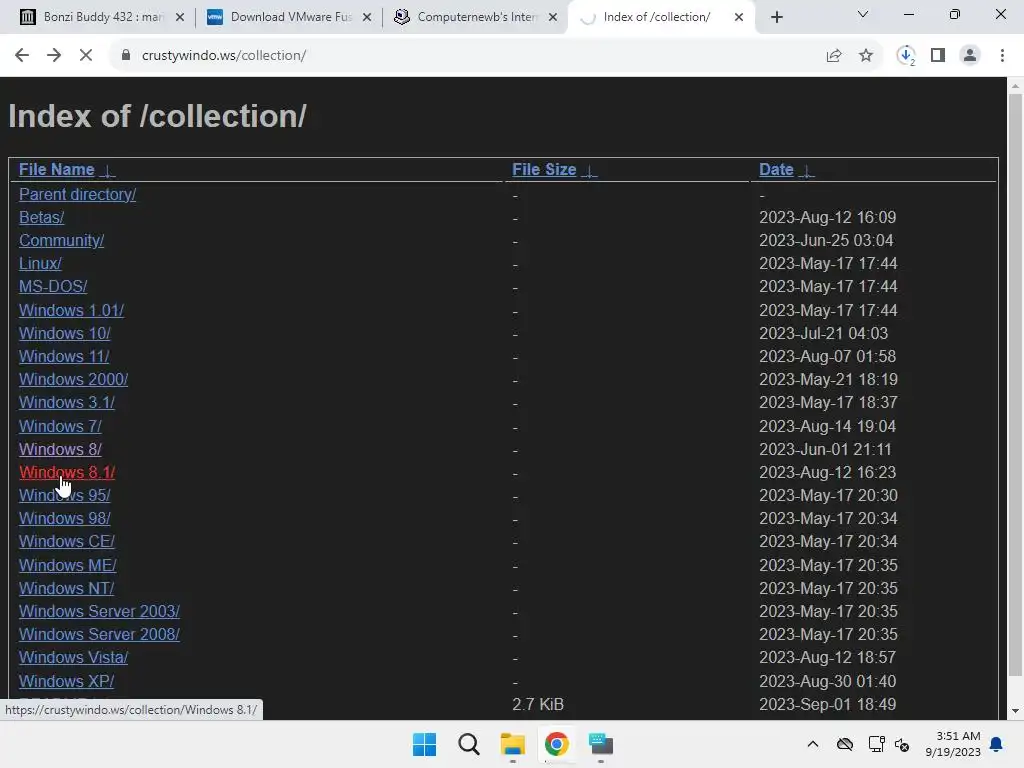Open File Explorer from taskbar
The image size is (1024, 768).
point(513,744)
